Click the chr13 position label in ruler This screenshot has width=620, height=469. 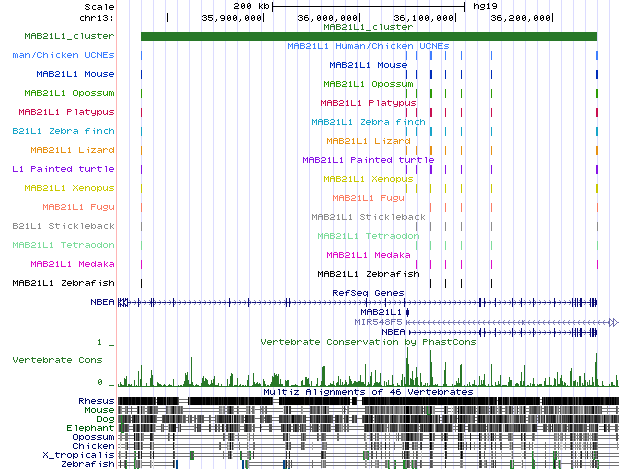(97, 17)
